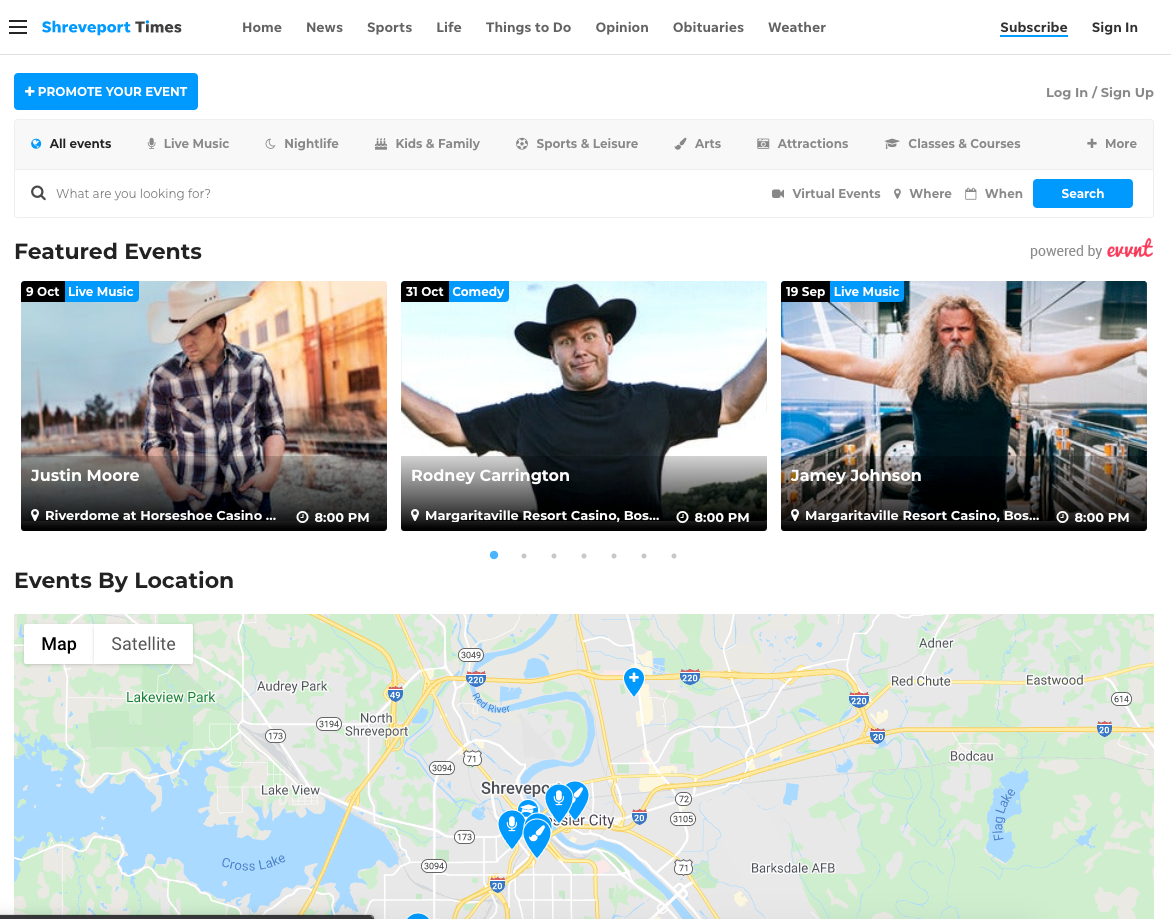Click Log In / Sign Up link
Screen dimensions: 1171x919
[1099, 92]
